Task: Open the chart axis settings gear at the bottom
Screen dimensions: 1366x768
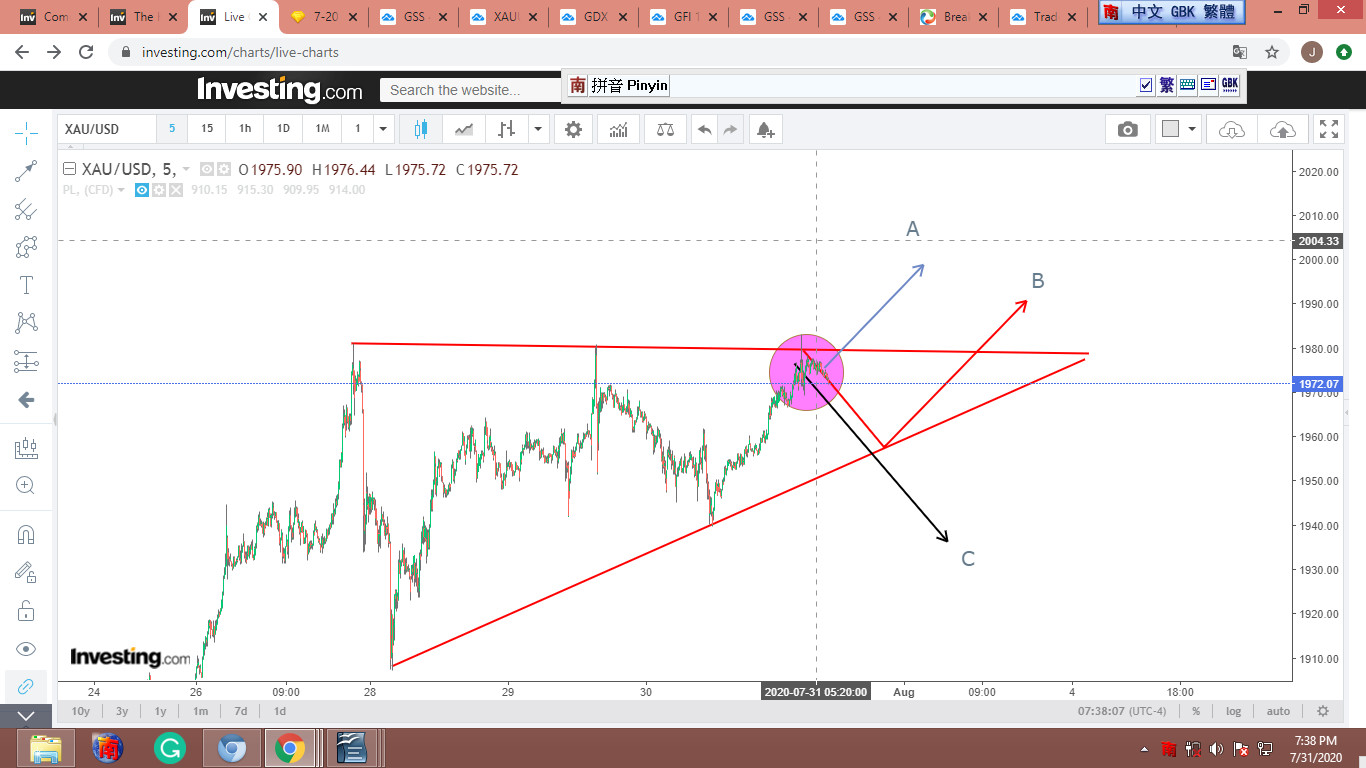Action: click(x=1323, y=711)
